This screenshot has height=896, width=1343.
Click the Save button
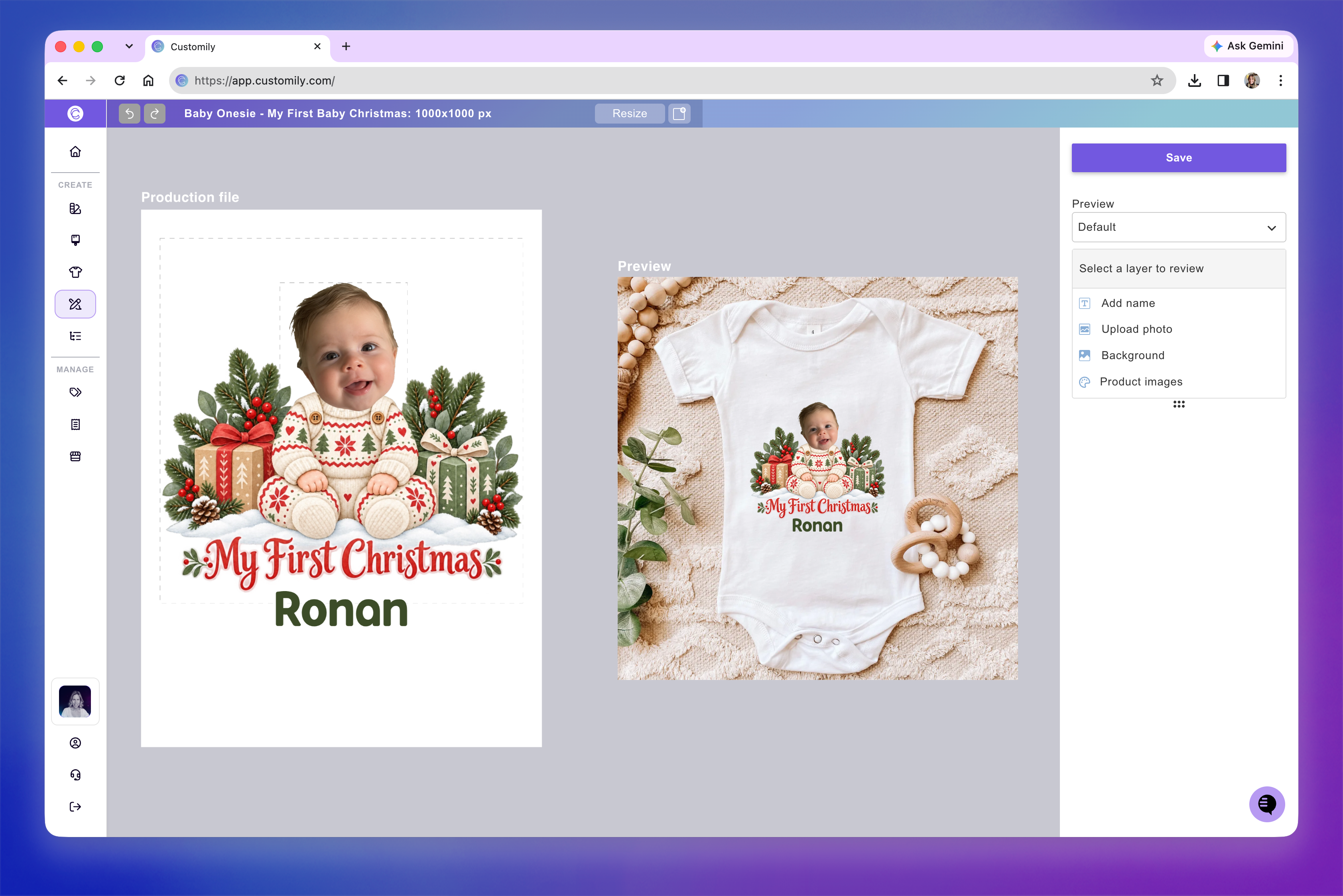coord(1178,158)
